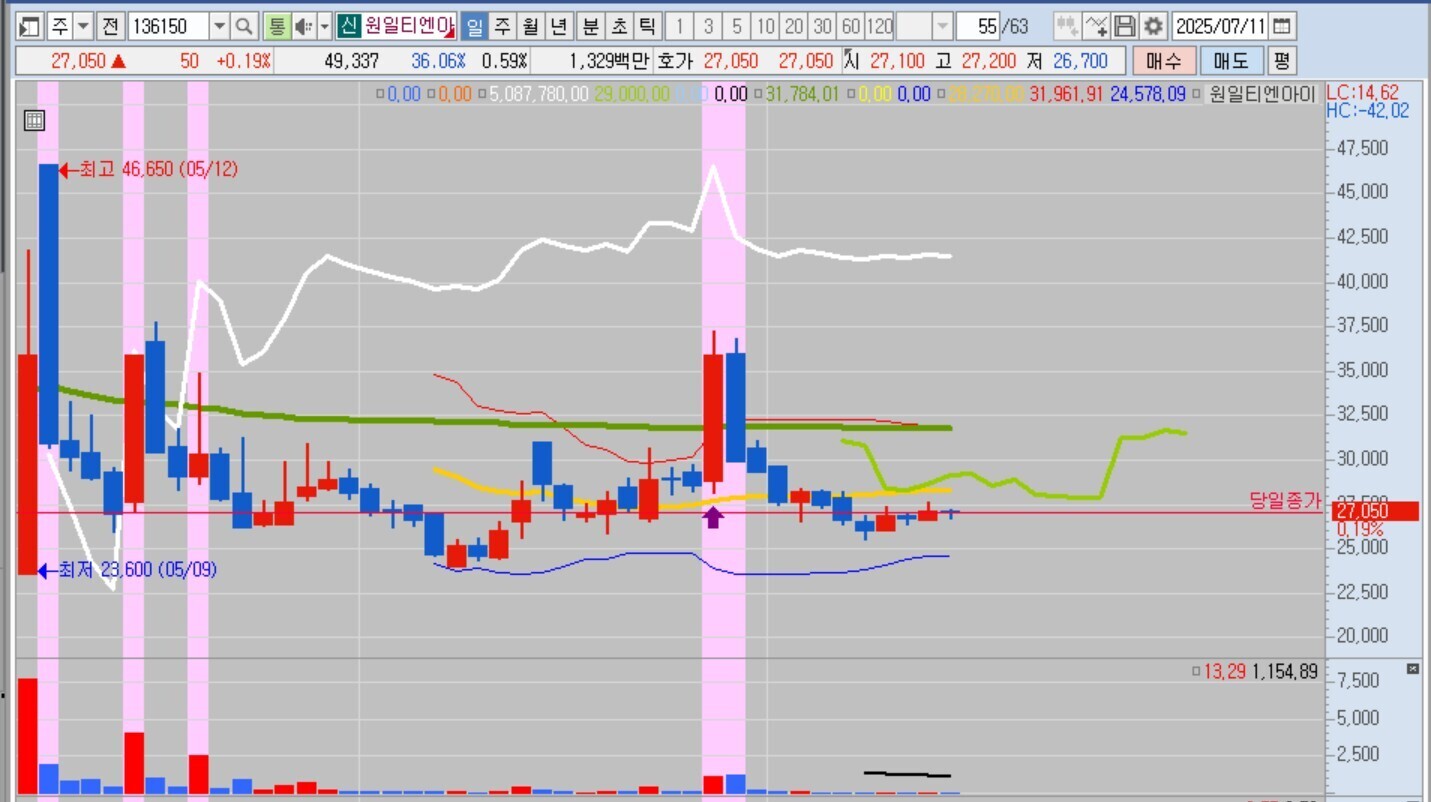Screen dimensions: 1431x802
Task: Switch to the 월 monthly chart tab
Action: 530,26
